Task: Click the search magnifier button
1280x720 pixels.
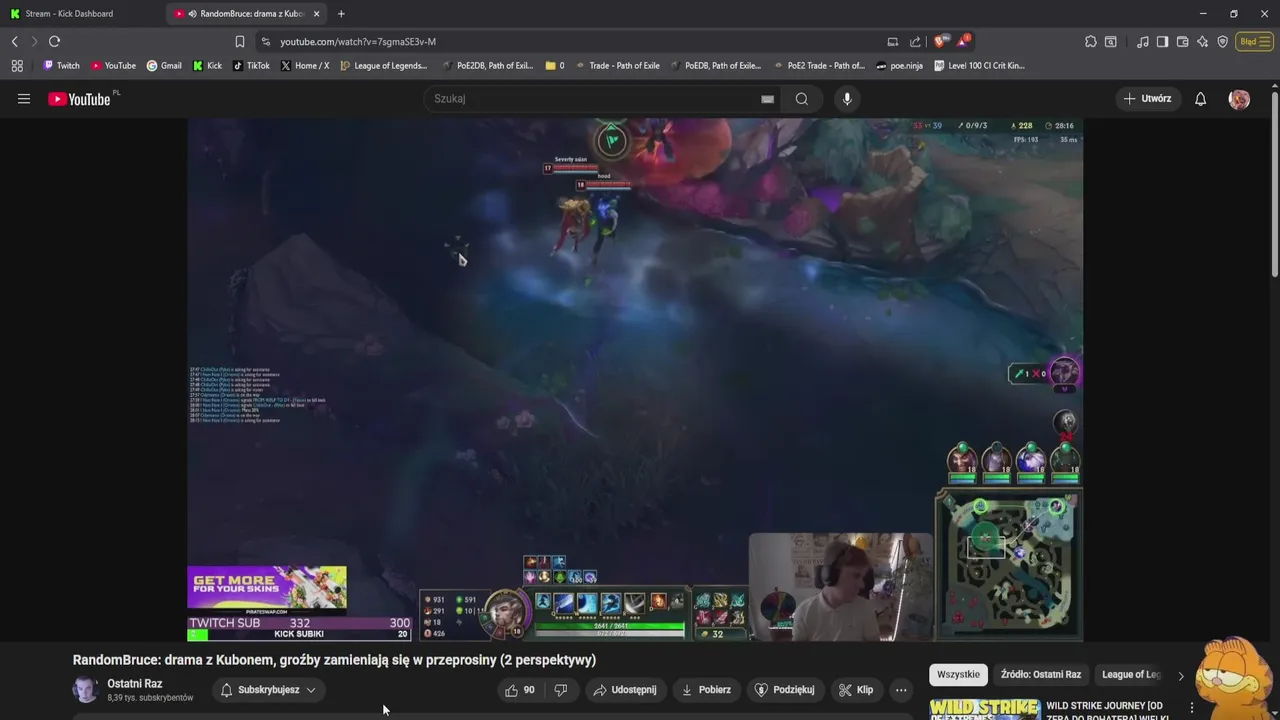Action: pos(802,99)
